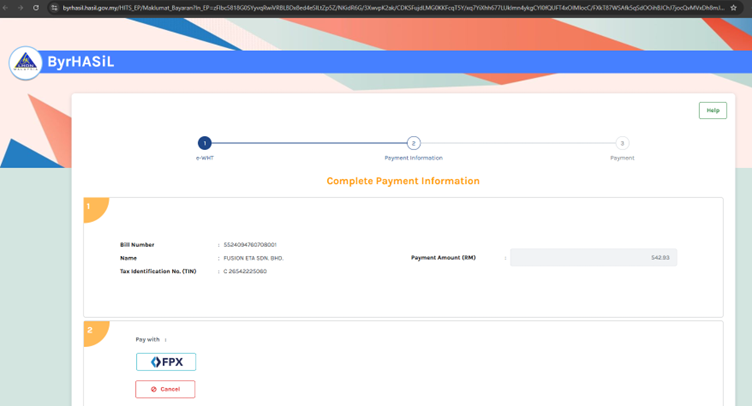Click the browser URL address bar
The width and height of the screenshot is (752, 406).
click(x=390, y=7)
